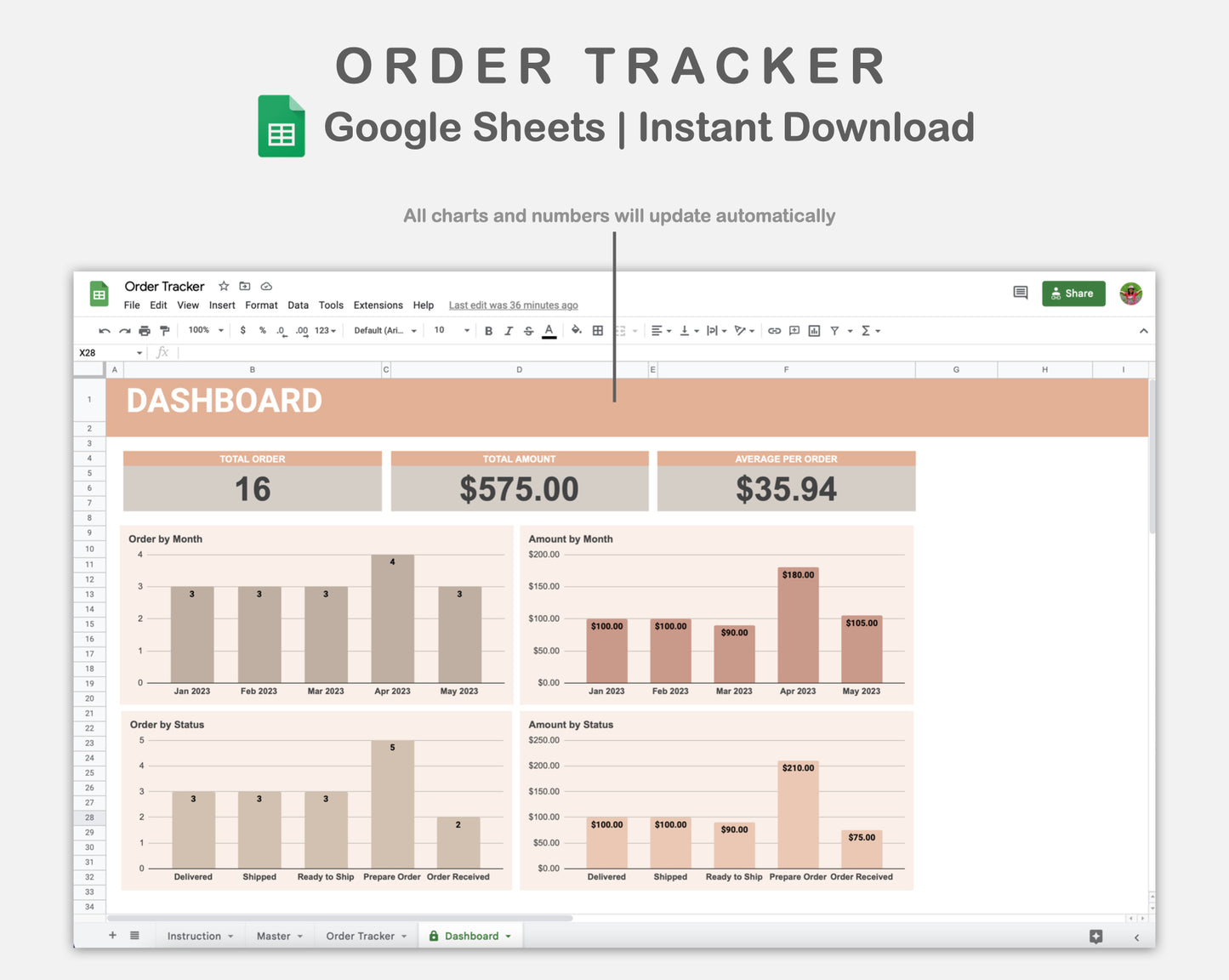Click the functions sigma icon
Image resolution: width=1229 pixels, height=980 pixels.
pos(867,330)
